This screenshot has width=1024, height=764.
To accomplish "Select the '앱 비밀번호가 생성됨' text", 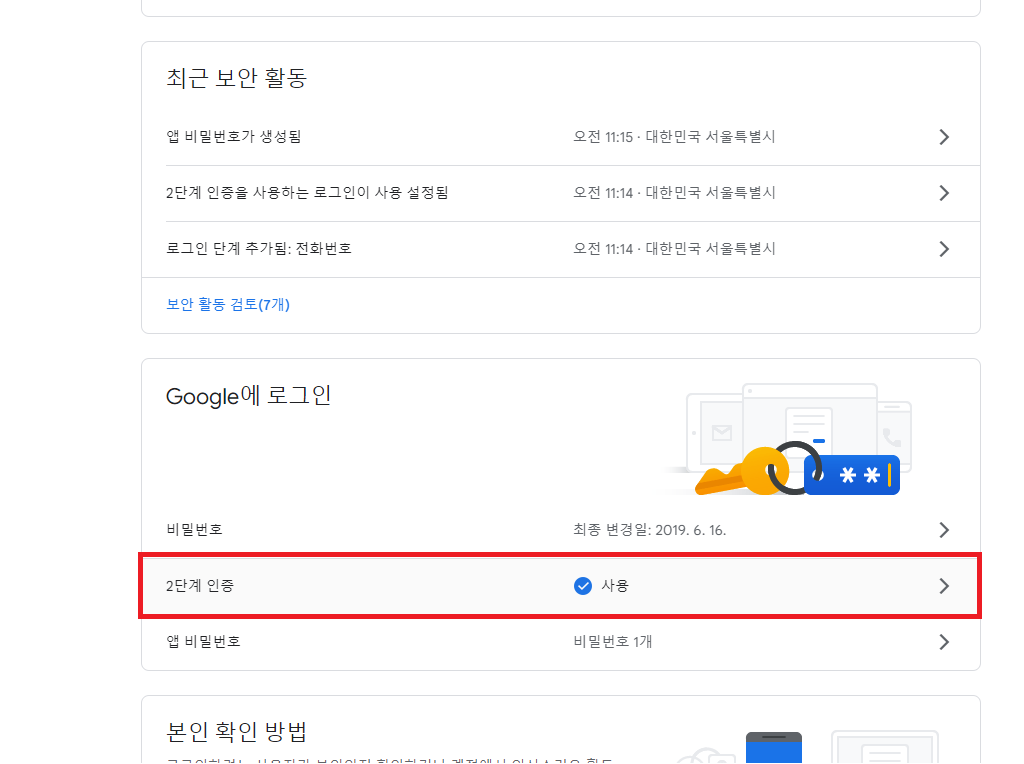I will [234, 137].
